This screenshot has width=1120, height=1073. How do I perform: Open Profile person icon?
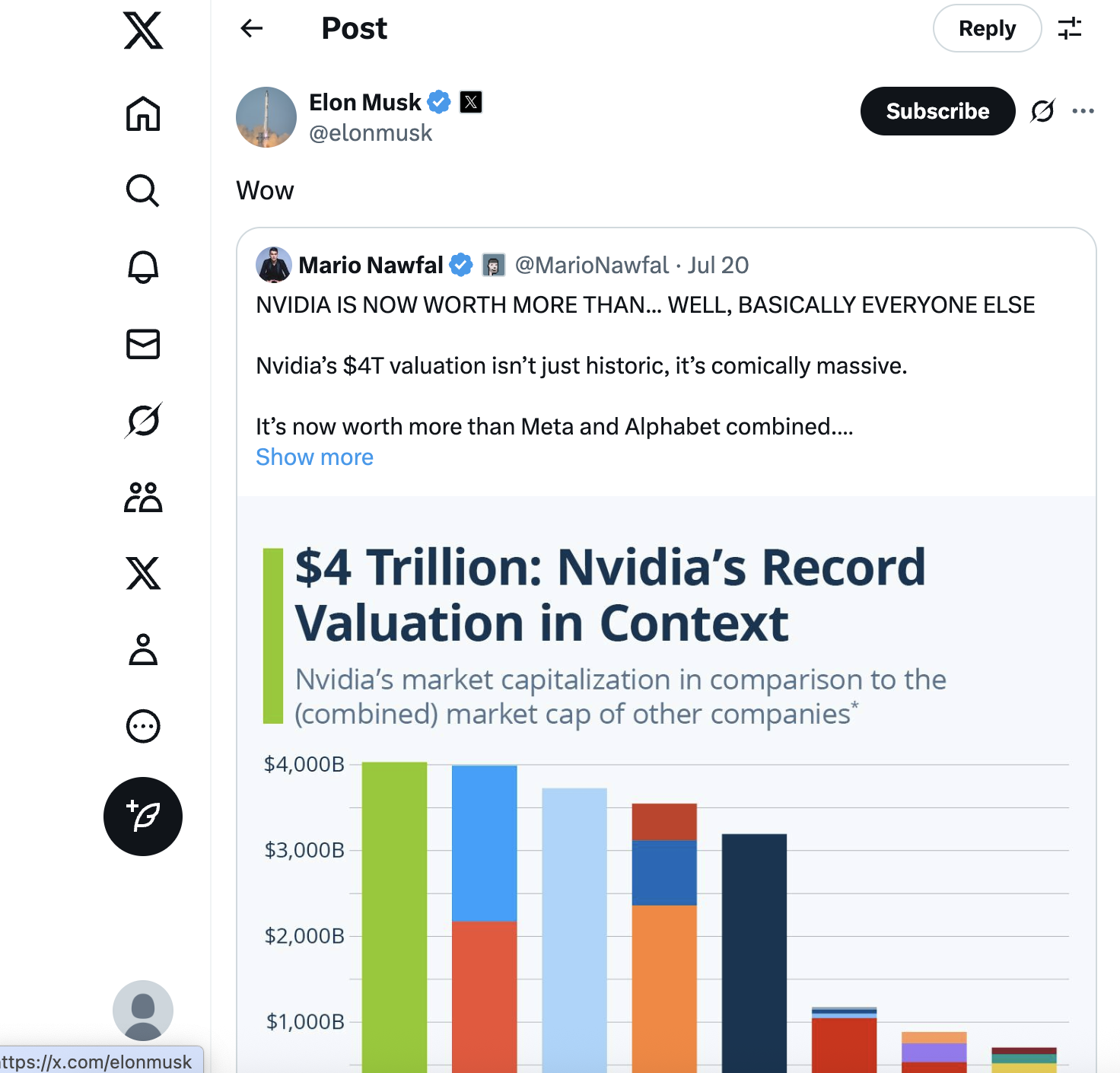143,650
